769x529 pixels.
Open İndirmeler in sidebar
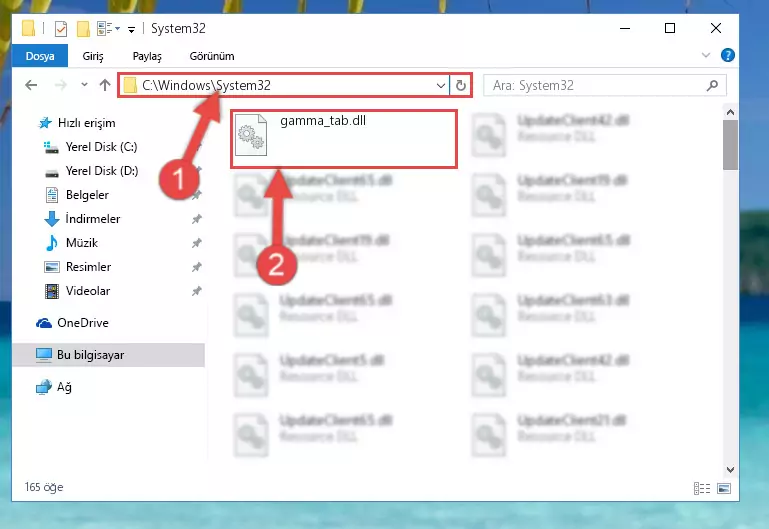(x=93, y=219)
